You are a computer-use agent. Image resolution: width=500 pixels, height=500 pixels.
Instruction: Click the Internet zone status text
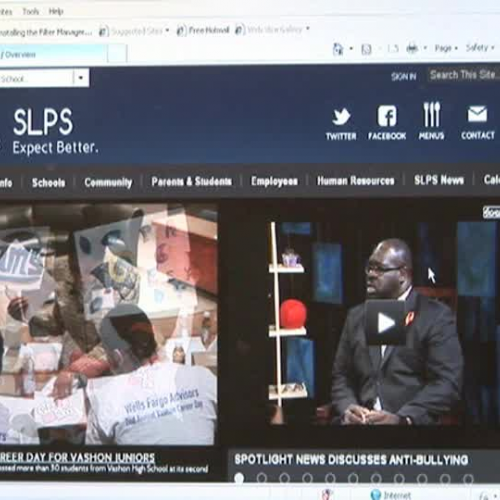(x=397, y=495)
